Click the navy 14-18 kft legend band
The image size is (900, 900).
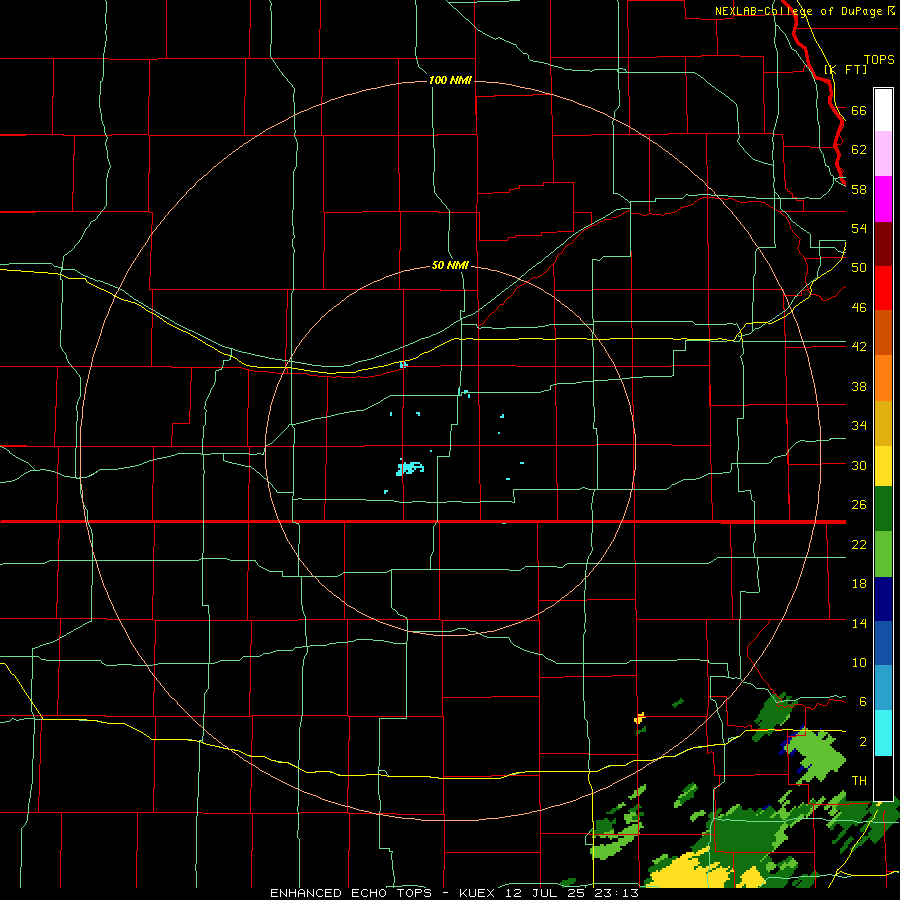coord(883,599)
